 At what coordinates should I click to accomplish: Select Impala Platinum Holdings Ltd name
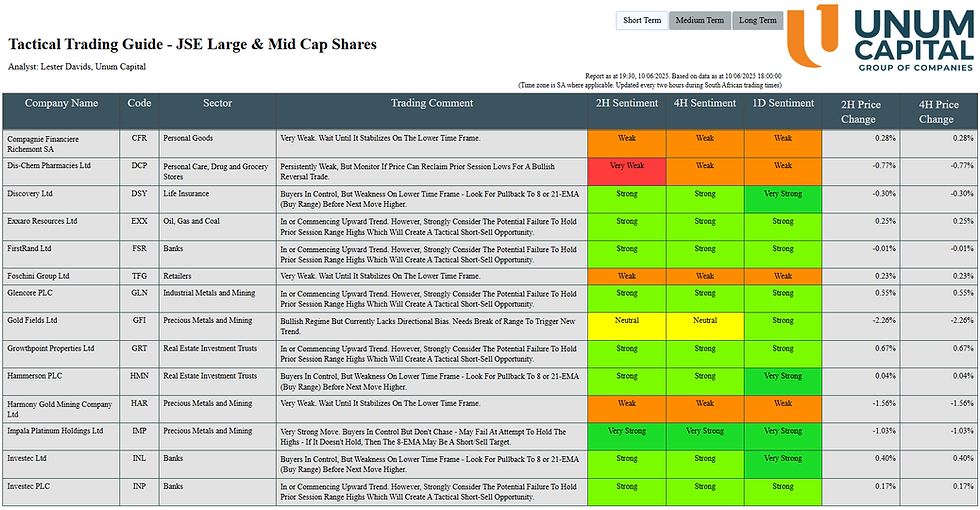(55, 431)
